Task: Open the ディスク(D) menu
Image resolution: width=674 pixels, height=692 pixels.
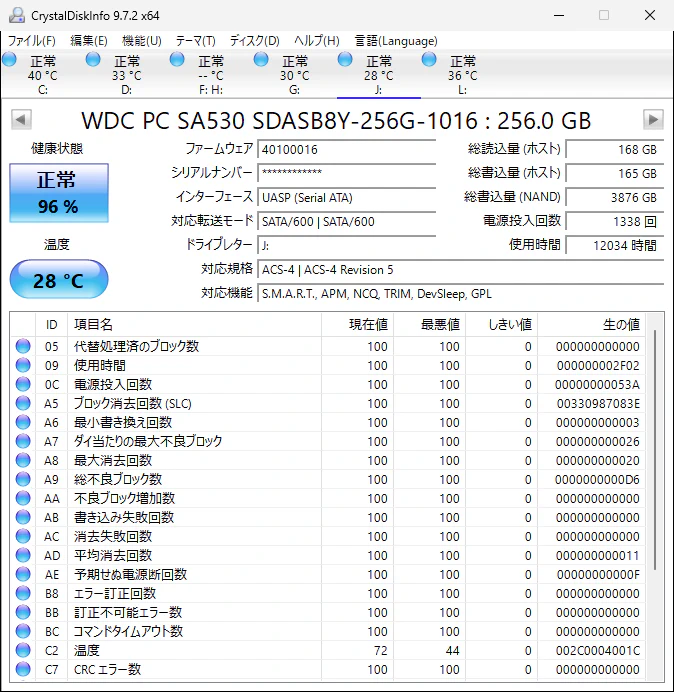Action: [x=255, y=41]
